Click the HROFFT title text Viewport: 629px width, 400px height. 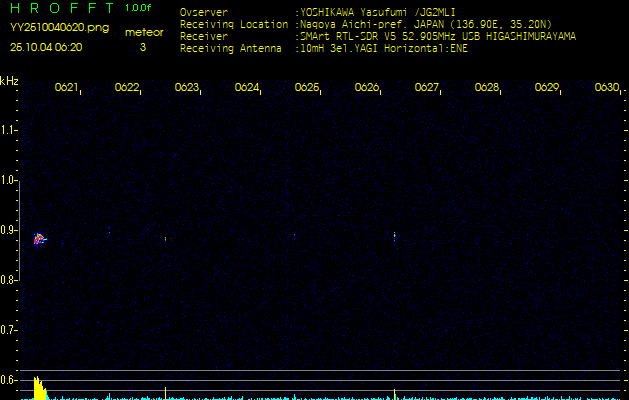(62, 8)
